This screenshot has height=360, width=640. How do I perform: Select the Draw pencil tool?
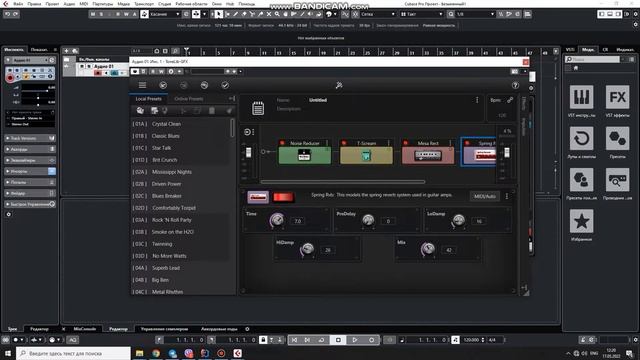(236, 14)
